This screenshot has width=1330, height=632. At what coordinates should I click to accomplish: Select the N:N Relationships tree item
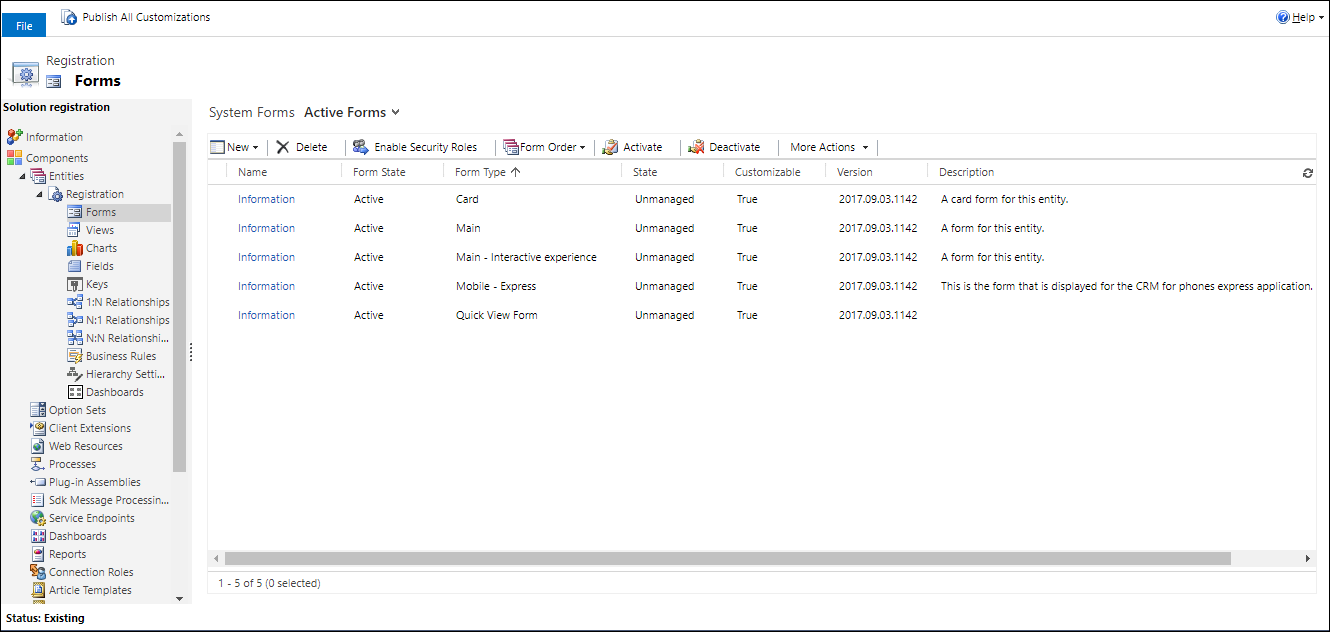point(118,338)
